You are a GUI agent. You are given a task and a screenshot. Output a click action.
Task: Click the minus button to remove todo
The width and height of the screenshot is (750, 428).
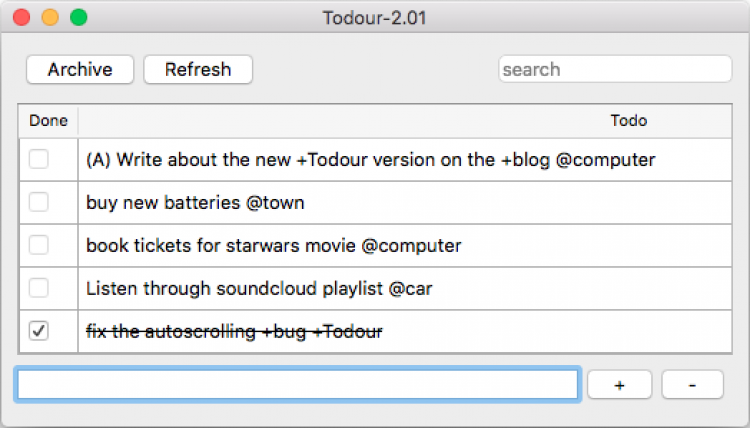(x=692, y=385)
